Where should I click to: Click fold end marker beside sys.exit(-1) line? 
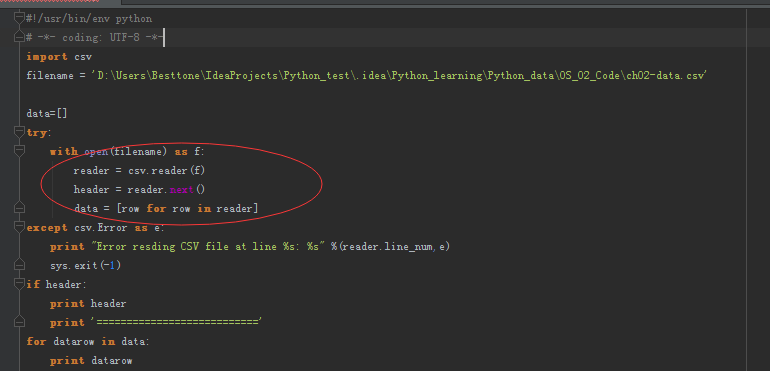pyautogui.click(x=19, y=265)
